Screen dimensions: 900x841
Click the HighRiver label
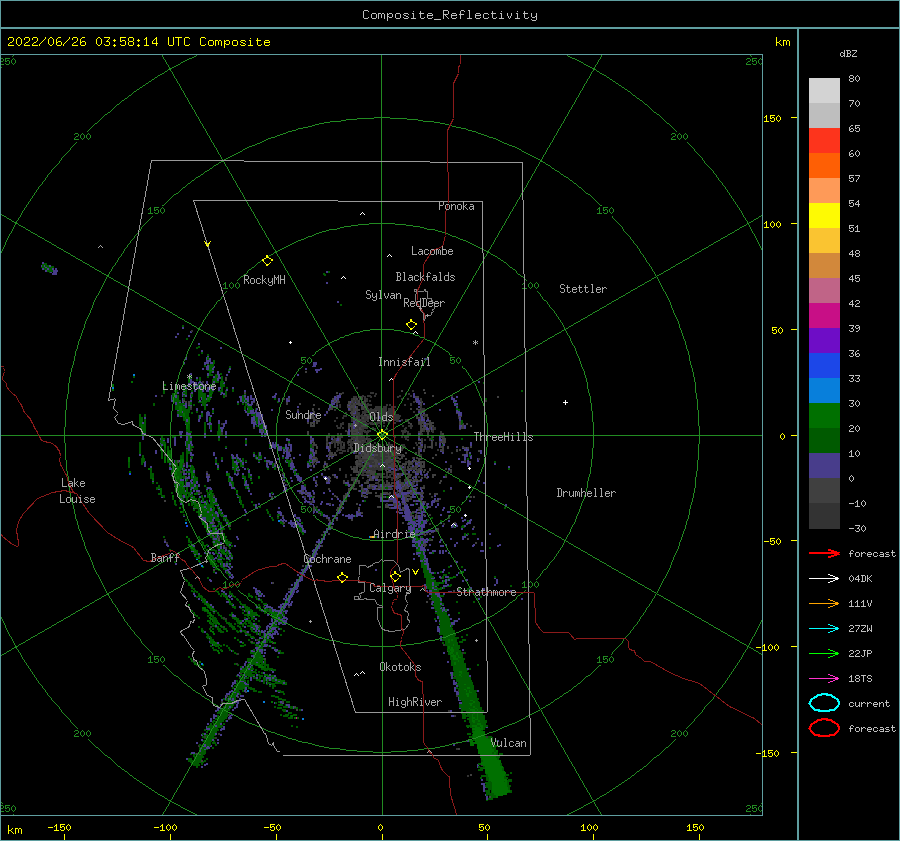(x=415, y=702)
